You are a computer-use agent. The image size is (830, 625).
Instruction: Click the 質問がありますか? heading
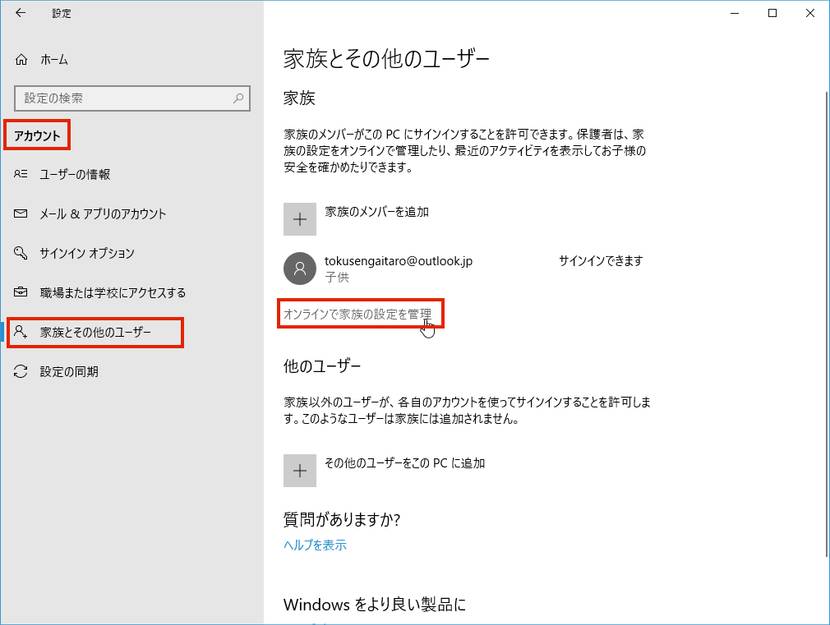(x=342, y=520)
